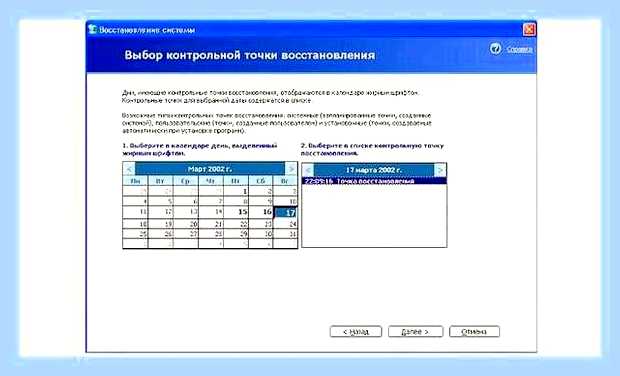
Task: Select highlighted day 17 in calendar
Action: (x=285, y=212)
